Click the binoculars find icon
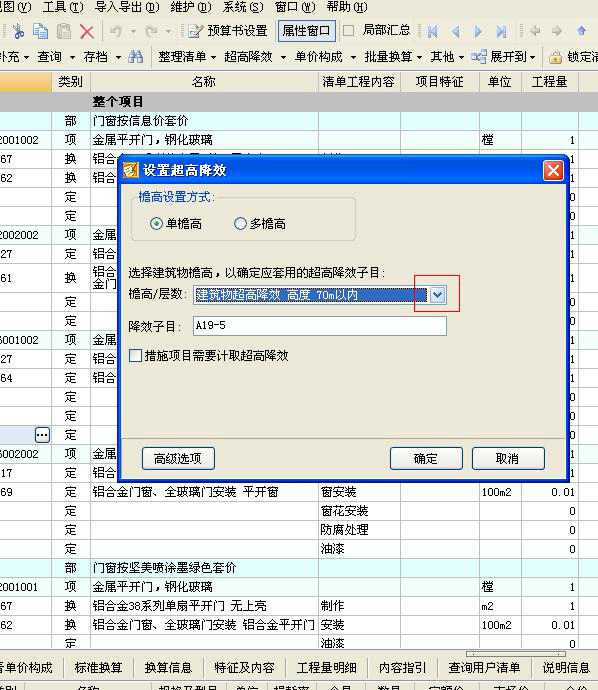Screen dimensions: 598x690 click(136, 57)
